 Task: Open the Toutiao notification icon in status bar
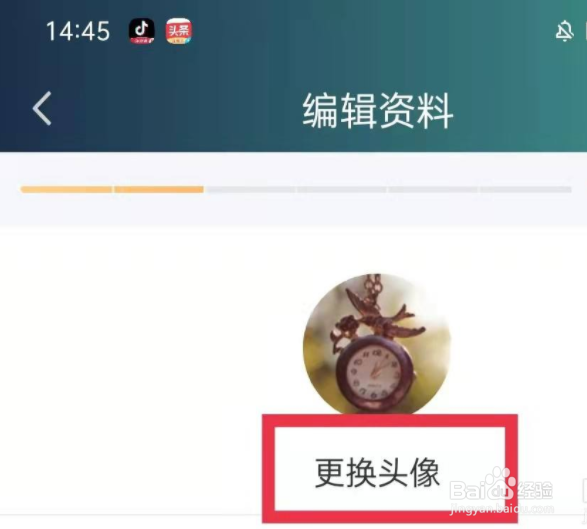point(179,31)
